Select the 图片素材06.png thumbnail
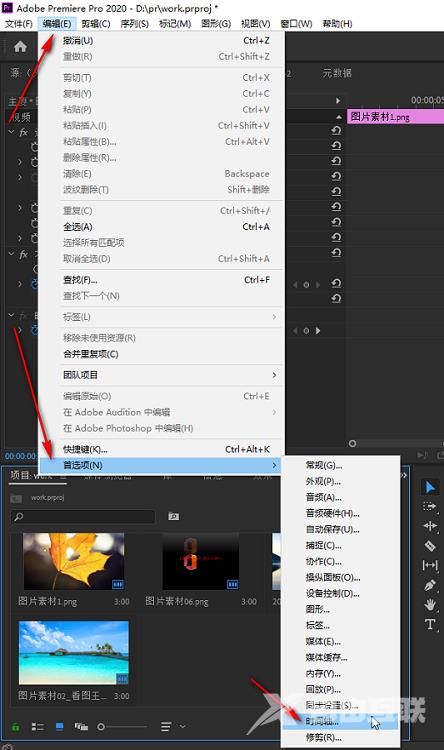 click(x=200, y=562)
